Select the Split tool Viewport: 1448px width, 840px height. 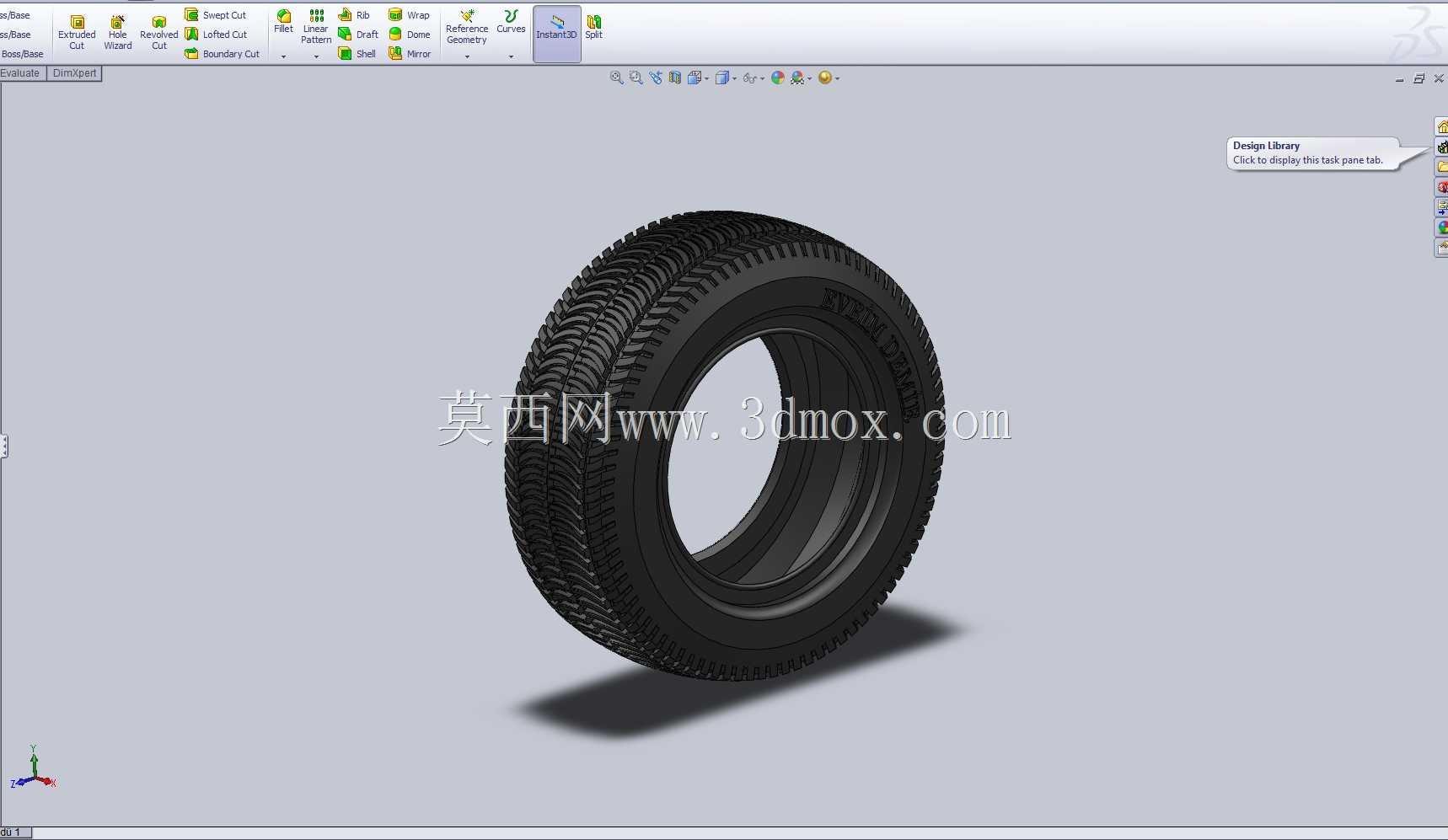(594, 26)
